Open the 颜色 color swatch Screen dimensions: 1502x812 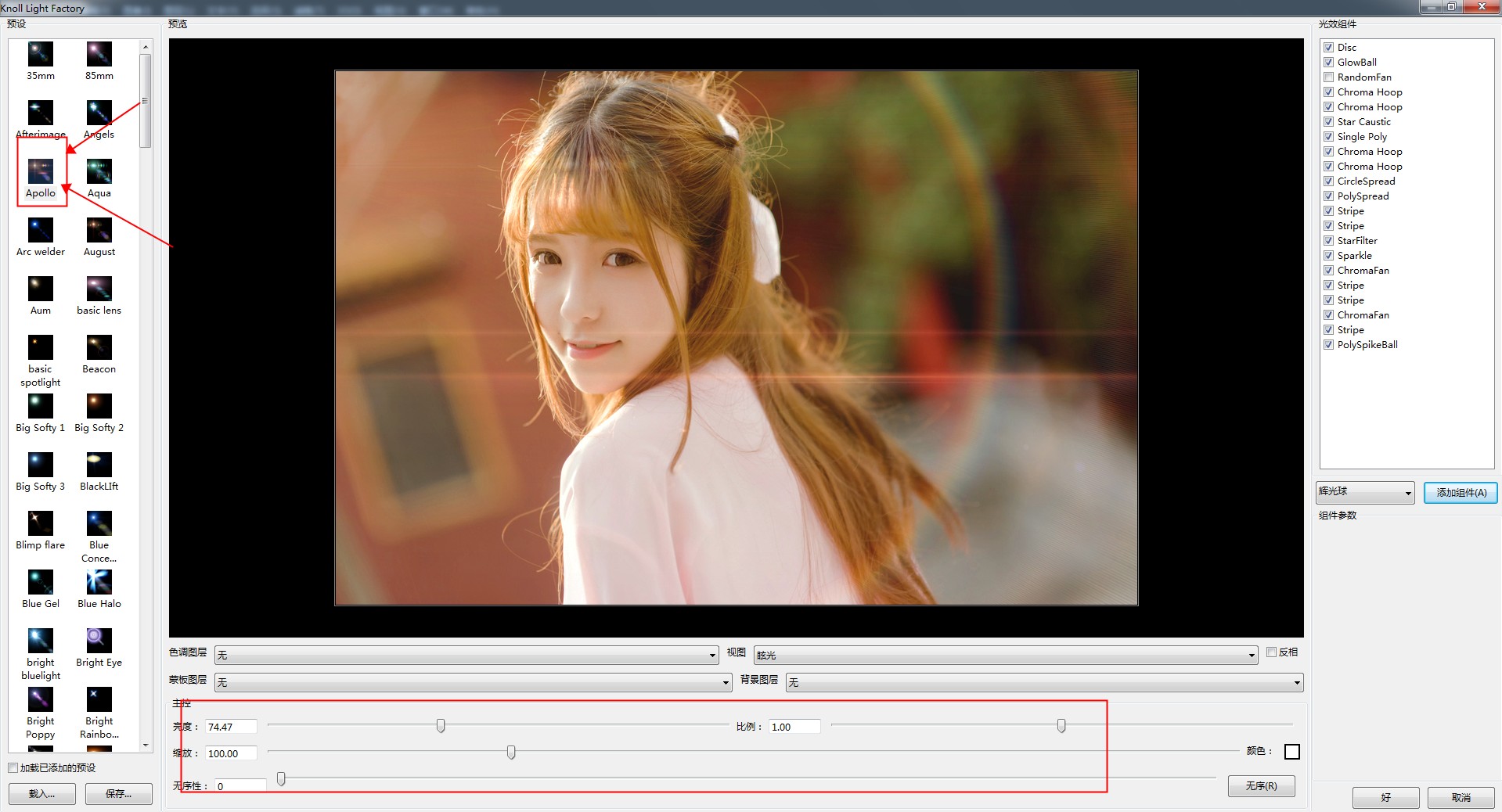[1292, 752]
